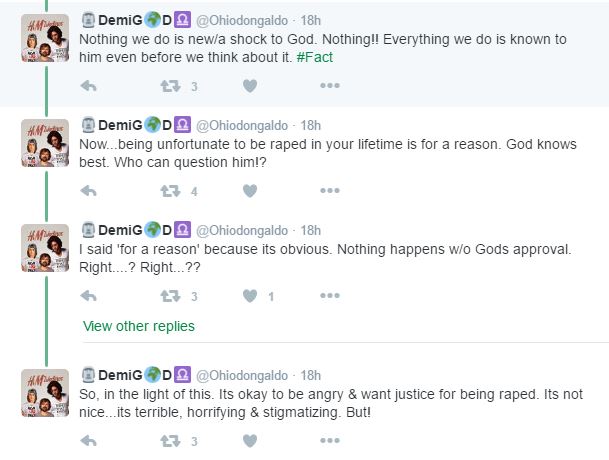609x460 pixels.
Task: Open the avatar thumbnail of the first tweet
Action: (x=45, y=38)
